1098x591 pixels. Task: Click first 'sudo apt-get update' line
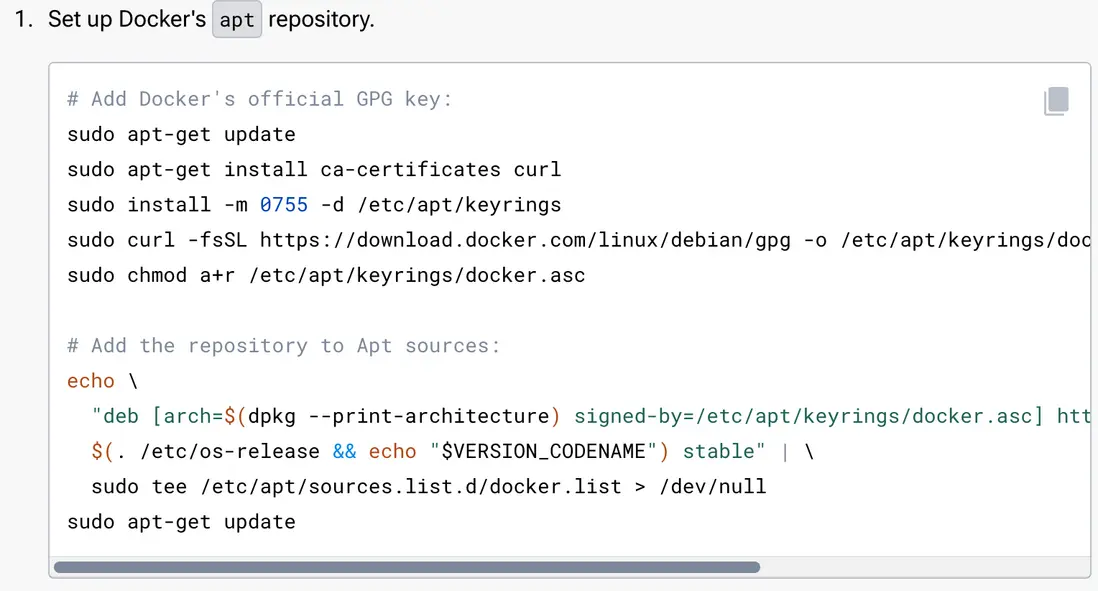(x=181, y=134)
